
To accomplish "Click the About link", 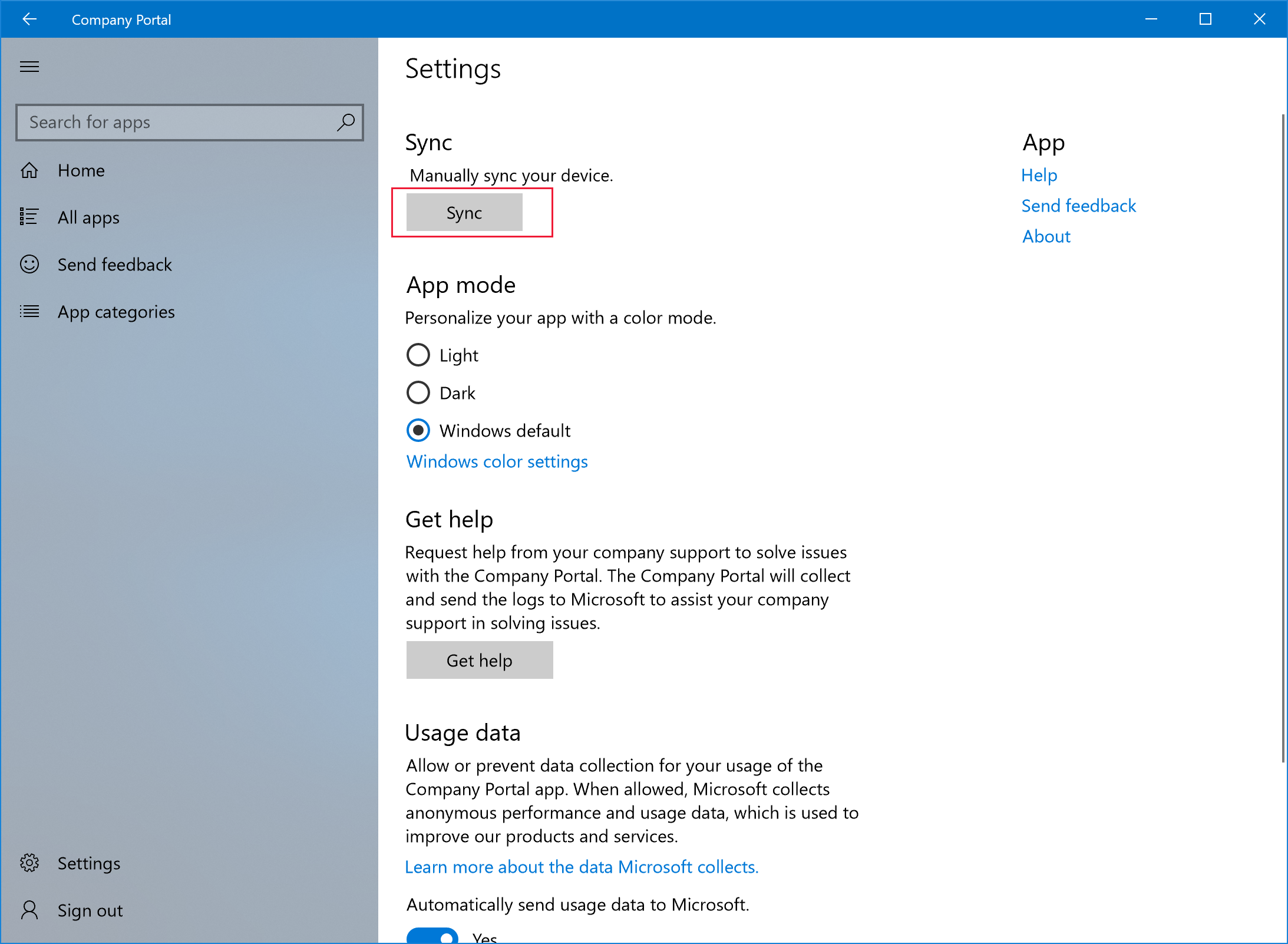I will 1046,236.
